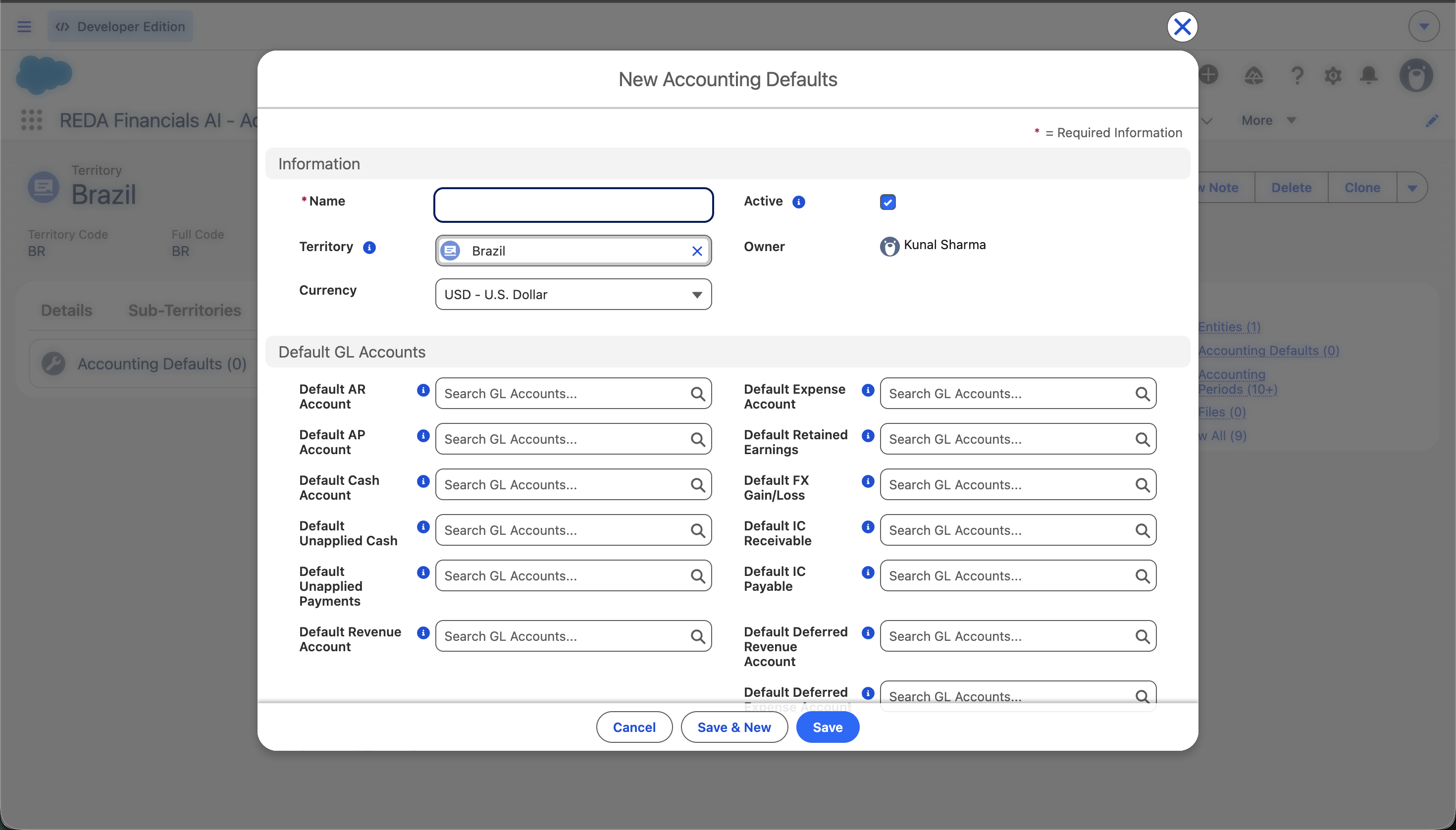Click the edit pencil icon in navigation bar
The height and width of the screenshot is (830, 1456).
tap(1432, 120)
